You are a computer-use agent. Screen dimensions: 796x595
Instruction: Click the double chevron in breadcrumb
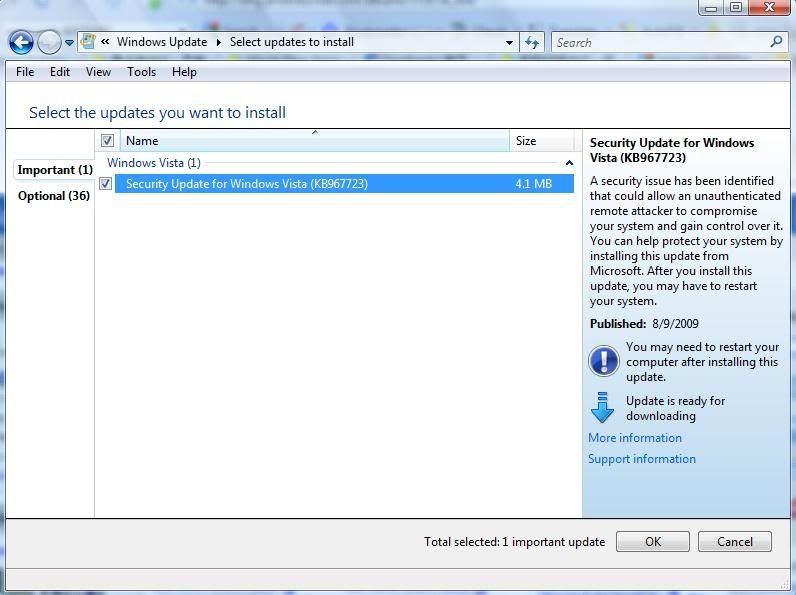(x=105, y=42)
